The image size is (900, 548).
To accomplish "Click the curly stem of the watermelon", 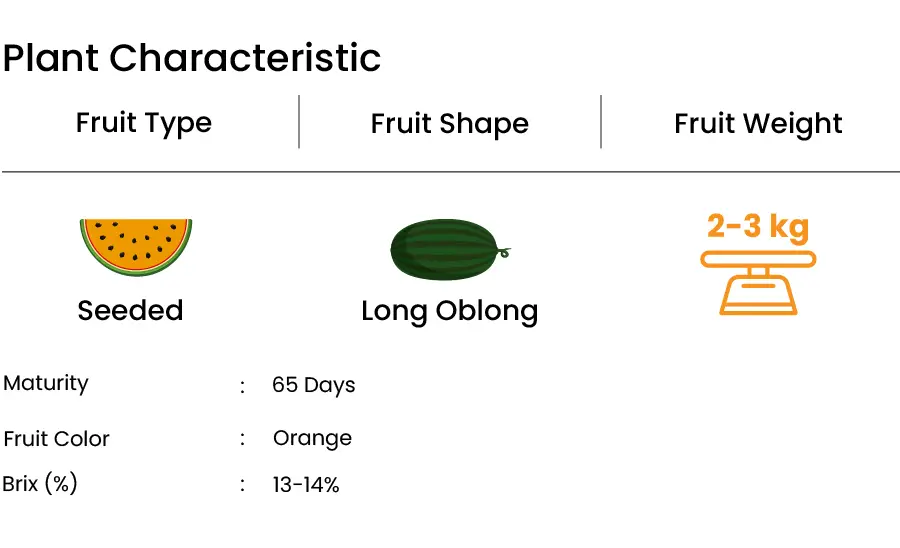I will 503,252.
